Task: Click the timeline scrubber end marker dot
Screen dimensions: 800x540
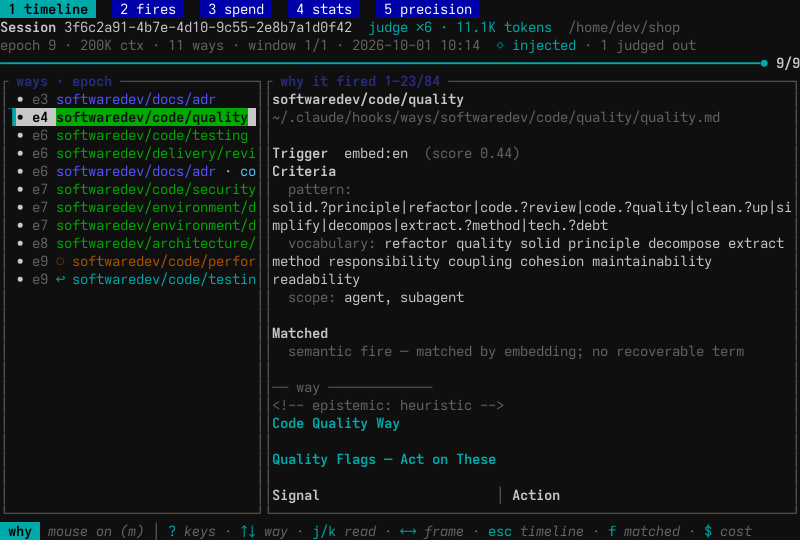Action: (x=764, y=63)
